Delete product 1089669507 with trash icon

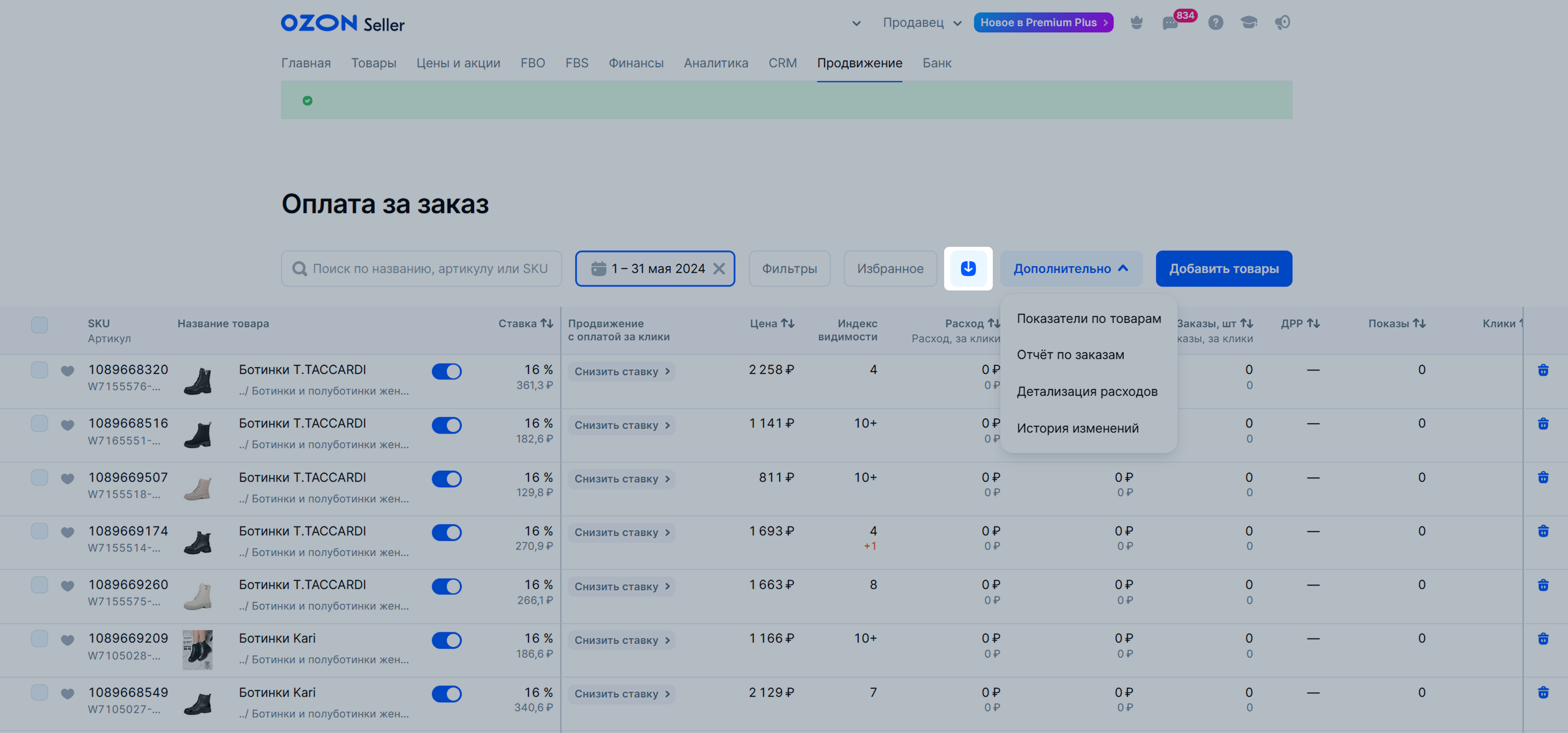1542,477
